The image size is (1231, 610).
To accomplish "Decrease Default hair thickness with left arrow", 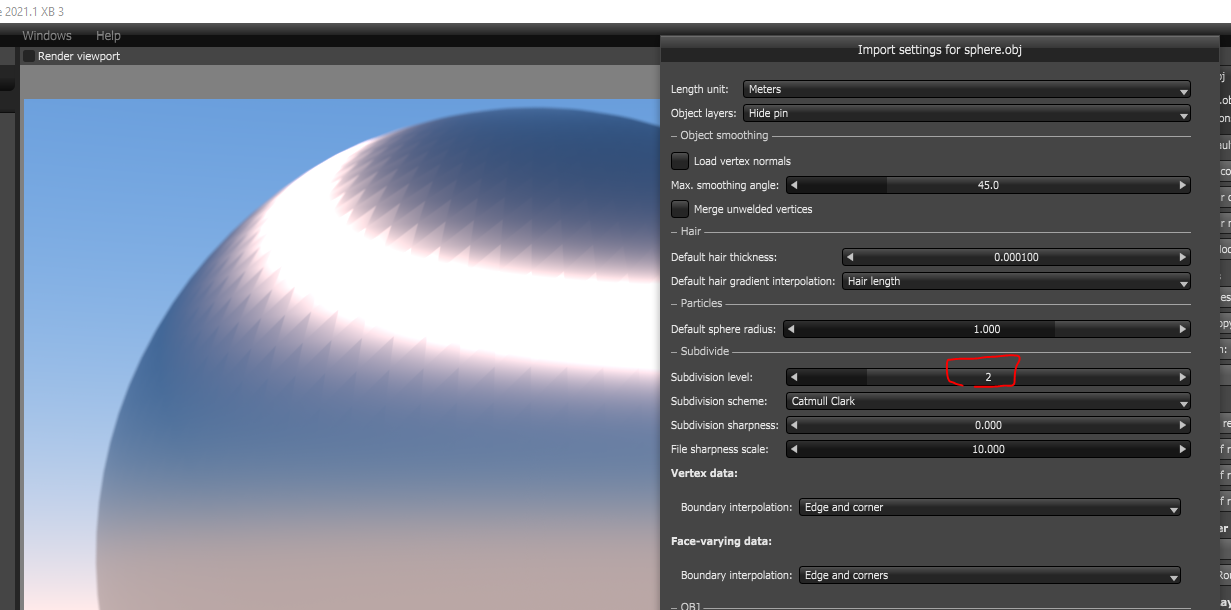I will tap(848, 257).
